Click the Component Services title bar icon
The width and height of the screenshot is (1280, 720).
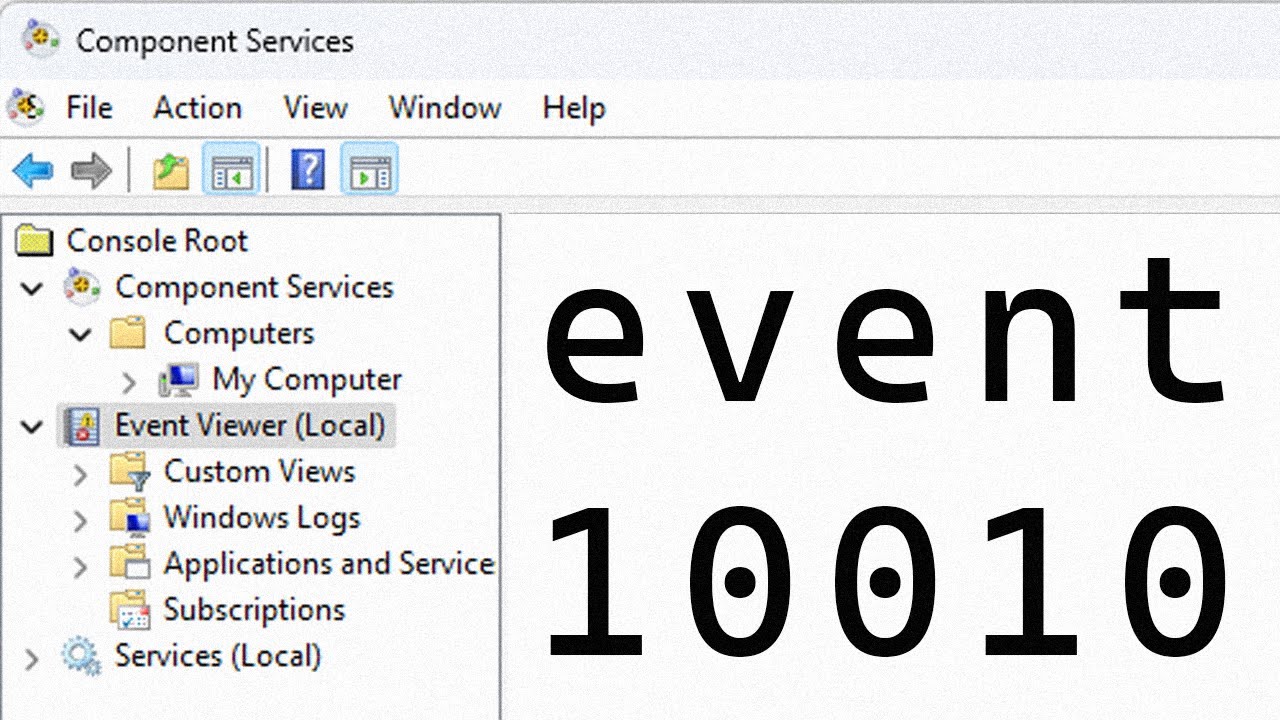point(41,38)
